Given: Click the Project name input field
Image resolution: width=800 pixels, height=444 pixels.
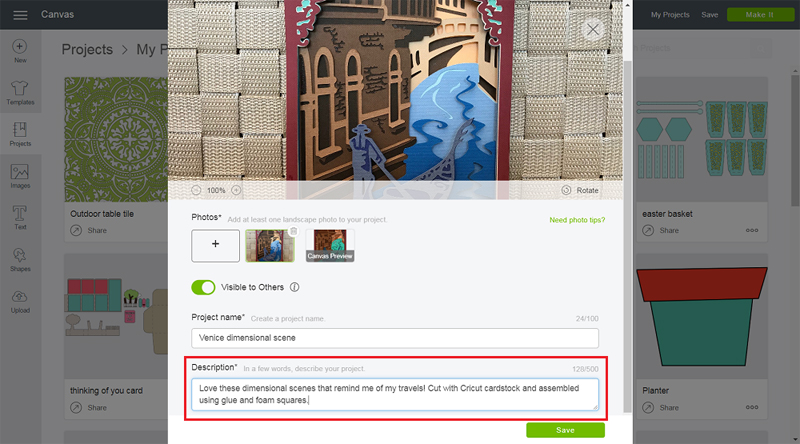Looking at the screenshot, I should (x=395, y=338).
